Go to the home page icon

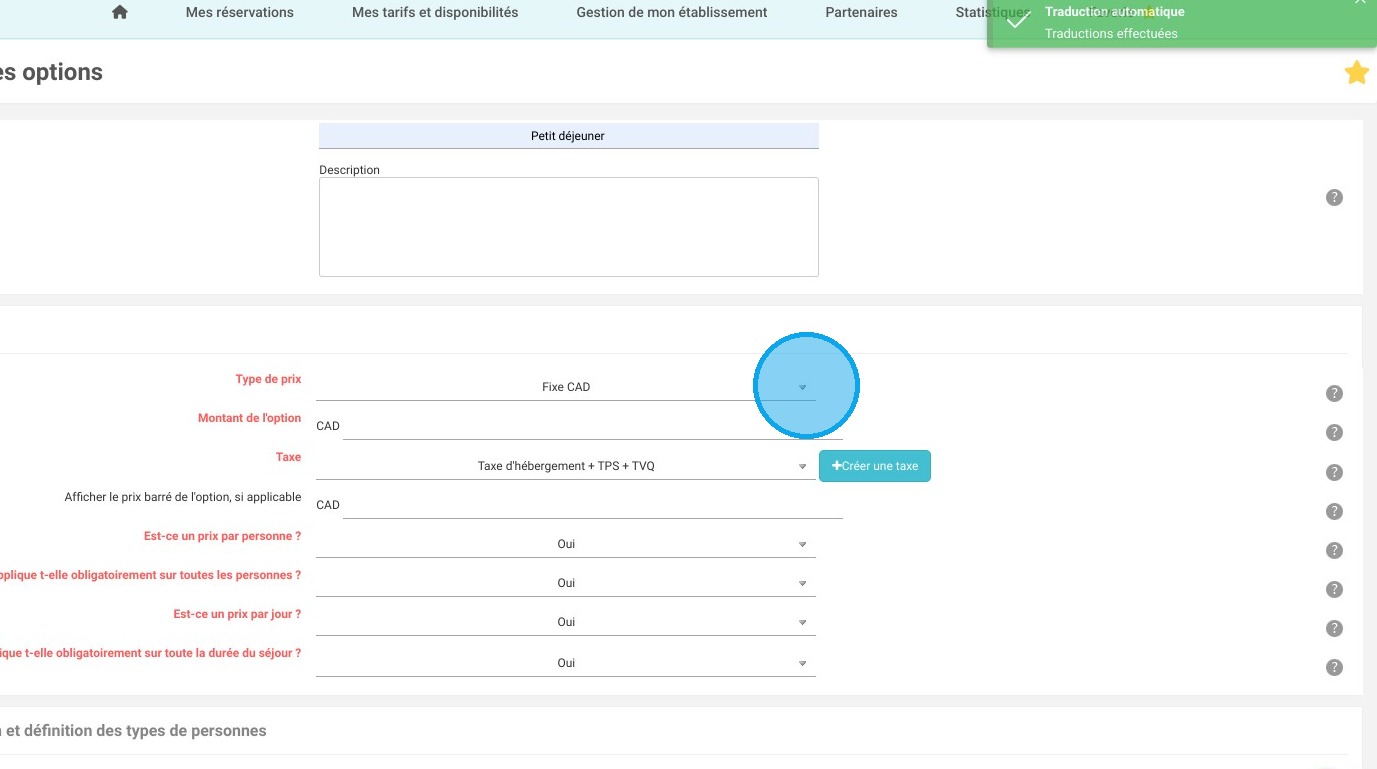click(x=120, y=13)
